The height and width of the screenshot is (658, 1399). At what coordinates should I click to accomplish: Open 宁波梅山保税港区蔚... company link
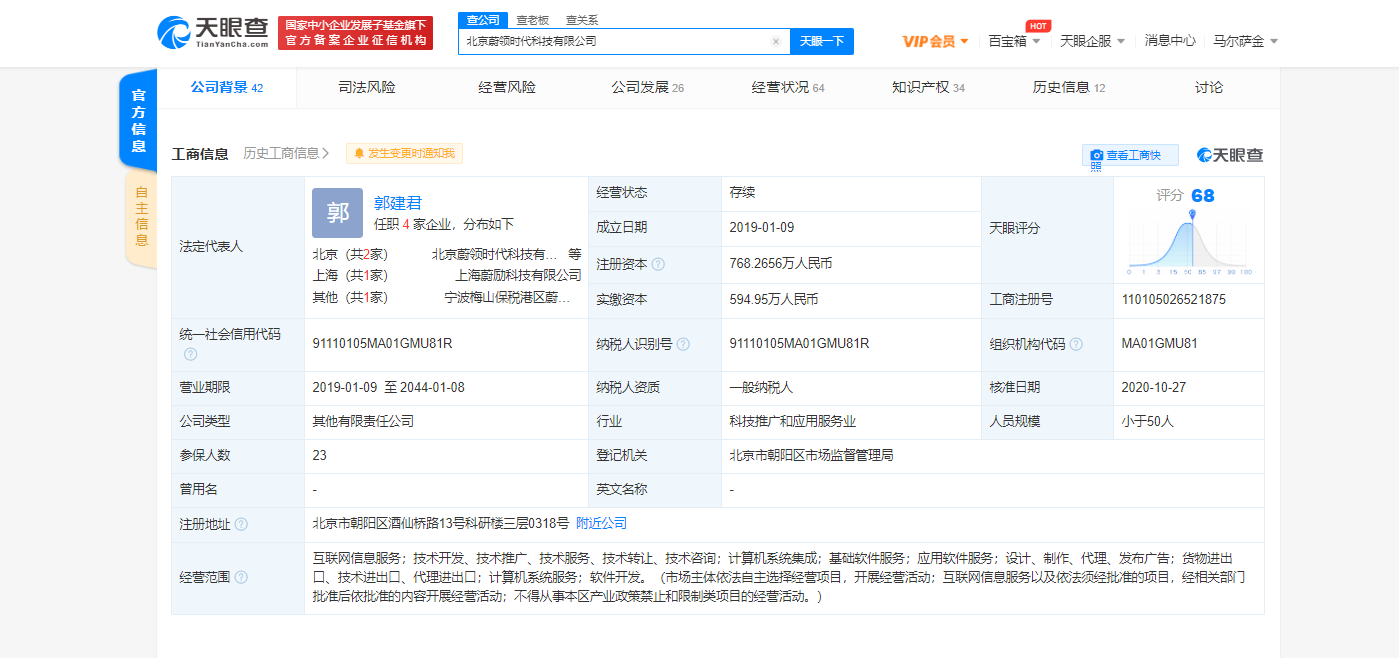coord(508,297)
